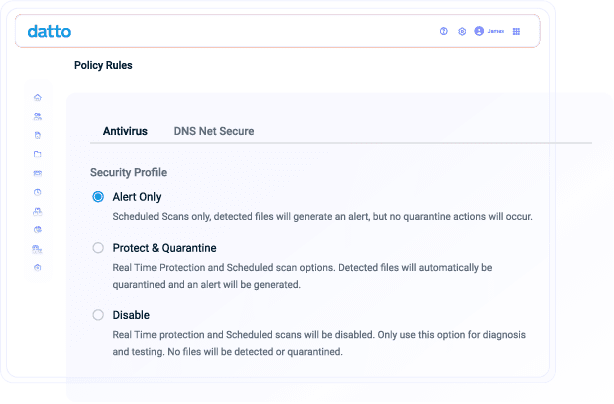The width and height of the screenshot is (614, 404).
Task: Open the folder icon in the sidebar
Action: (38, 154)
